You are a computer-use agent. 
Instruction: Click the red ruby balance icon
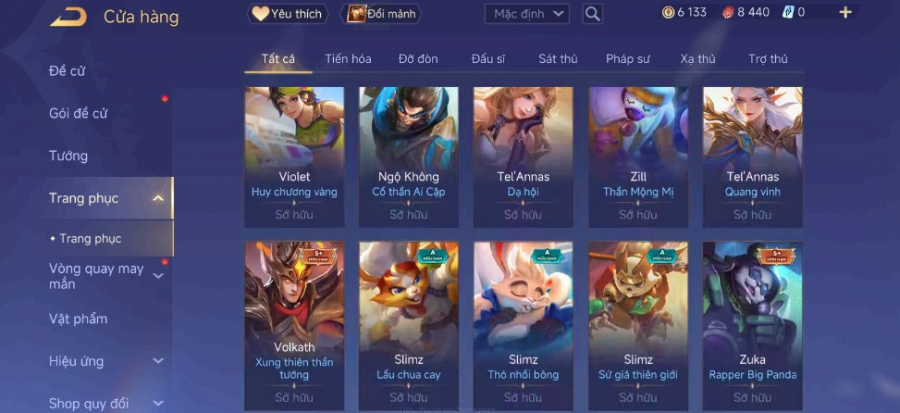728,13
